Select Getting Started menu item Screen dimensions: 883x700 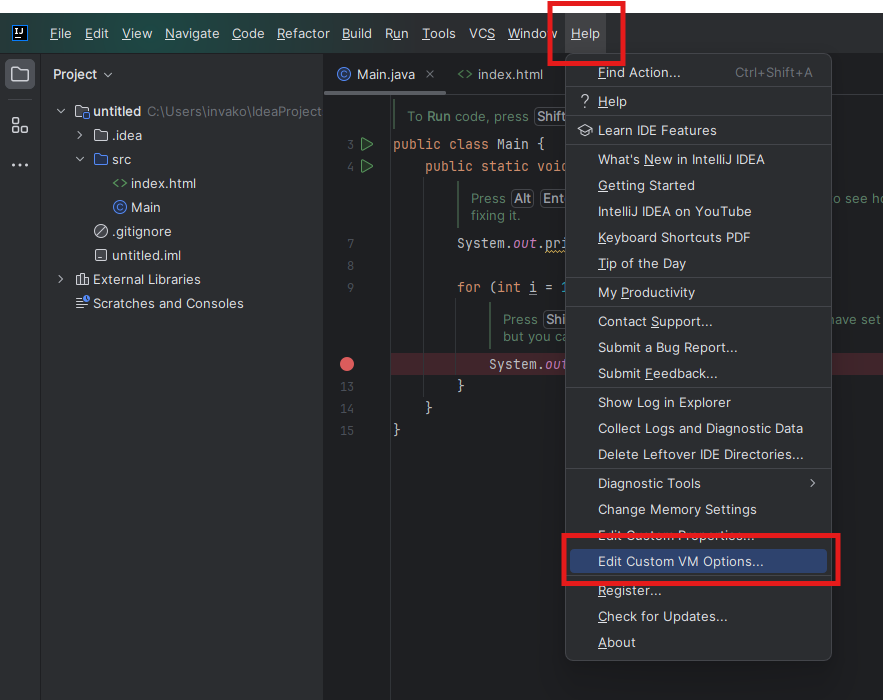698,185
